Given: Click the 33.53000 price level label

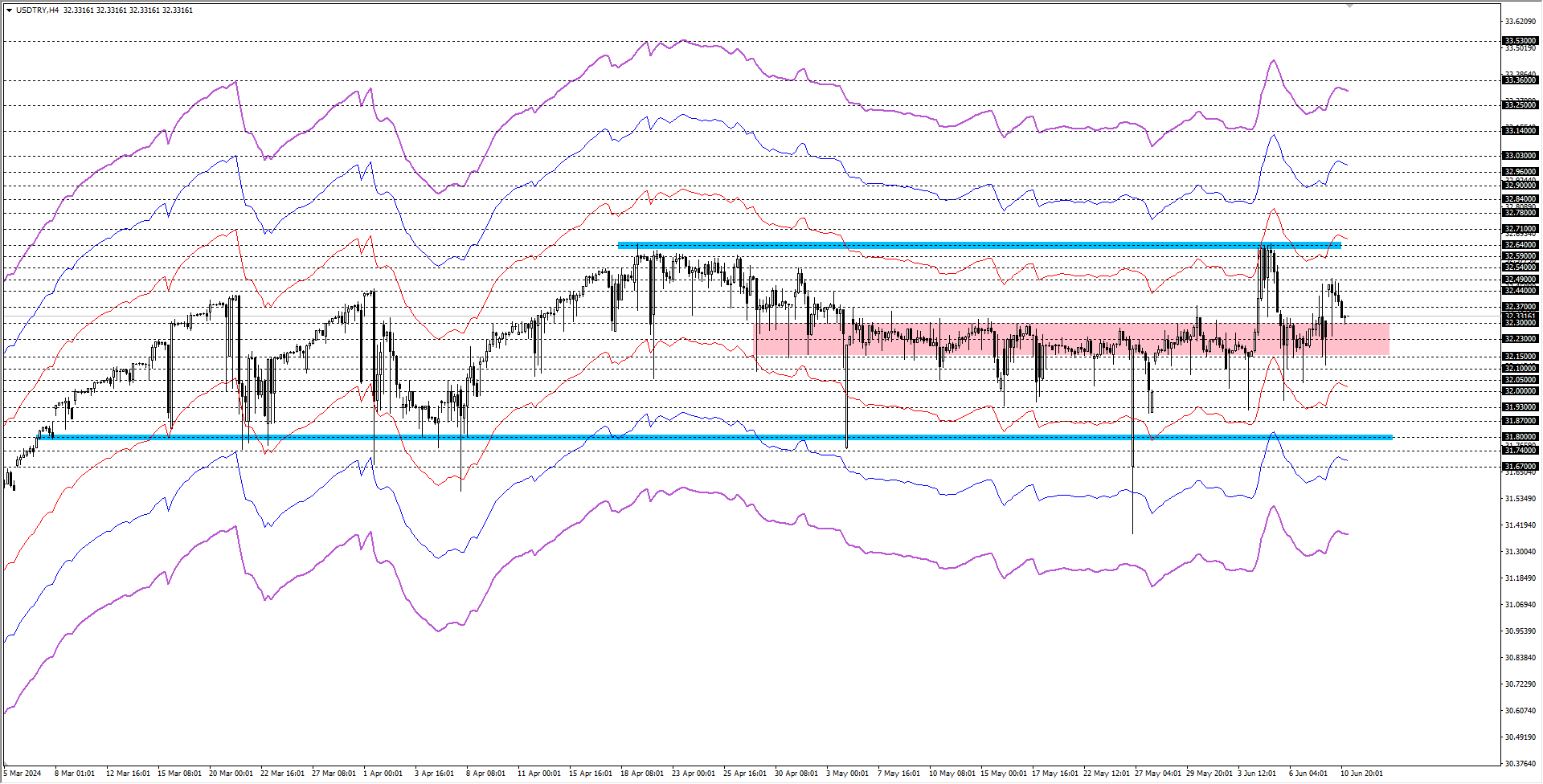Looking at the screenshot, I should click(1520, 41).
